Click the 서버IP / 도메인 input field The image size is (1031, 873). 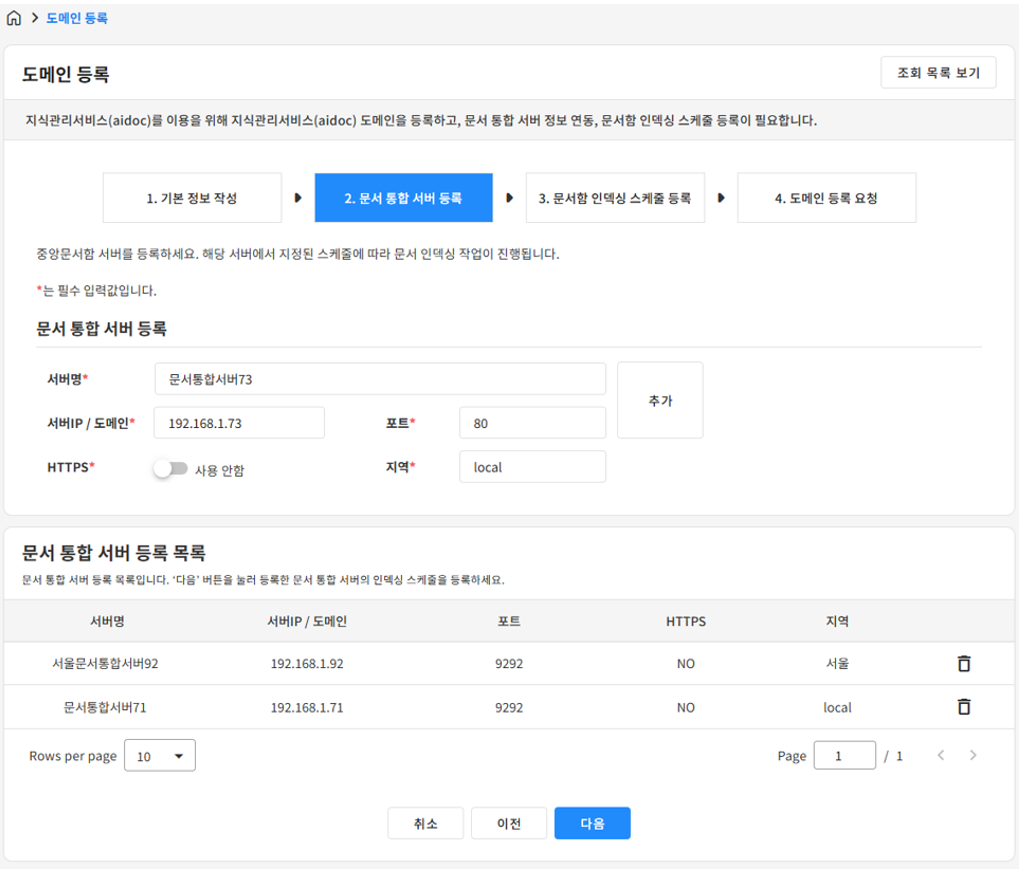click(x=239, y=423)
